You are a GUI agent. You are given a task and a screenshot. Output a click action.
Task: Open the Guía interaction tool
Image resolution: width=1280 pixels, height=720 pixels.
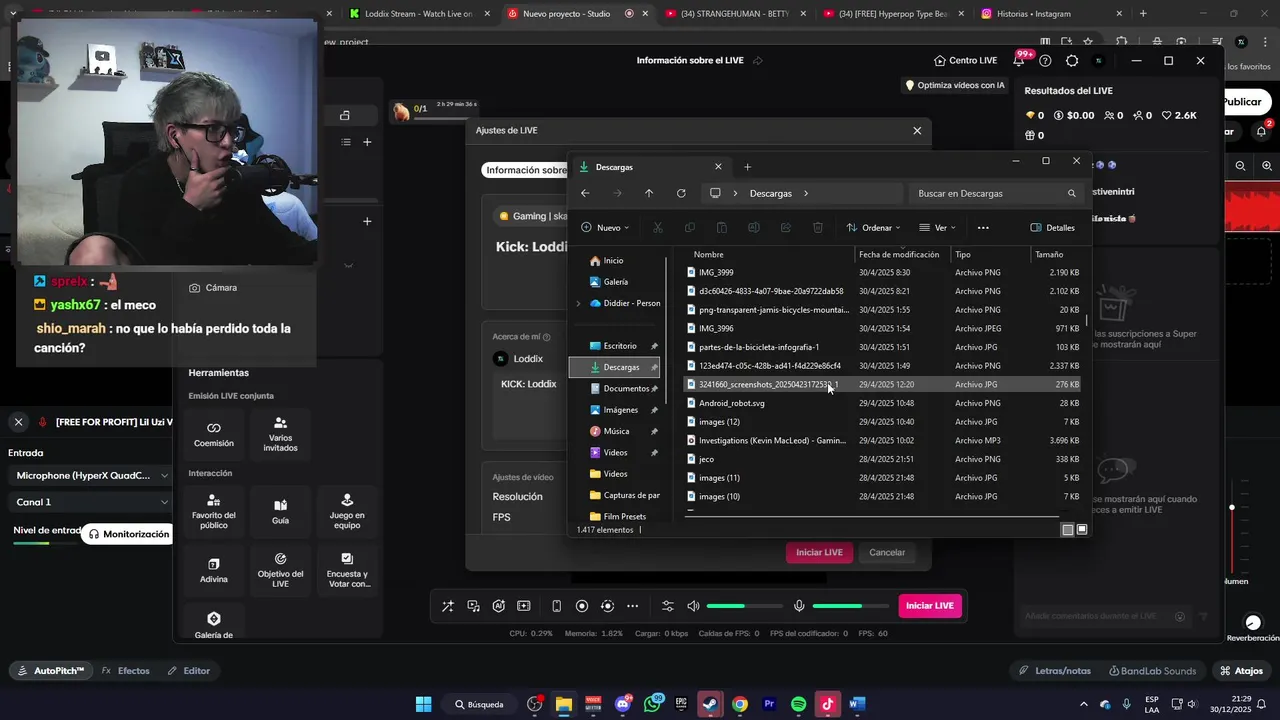(x=280, y=510)
